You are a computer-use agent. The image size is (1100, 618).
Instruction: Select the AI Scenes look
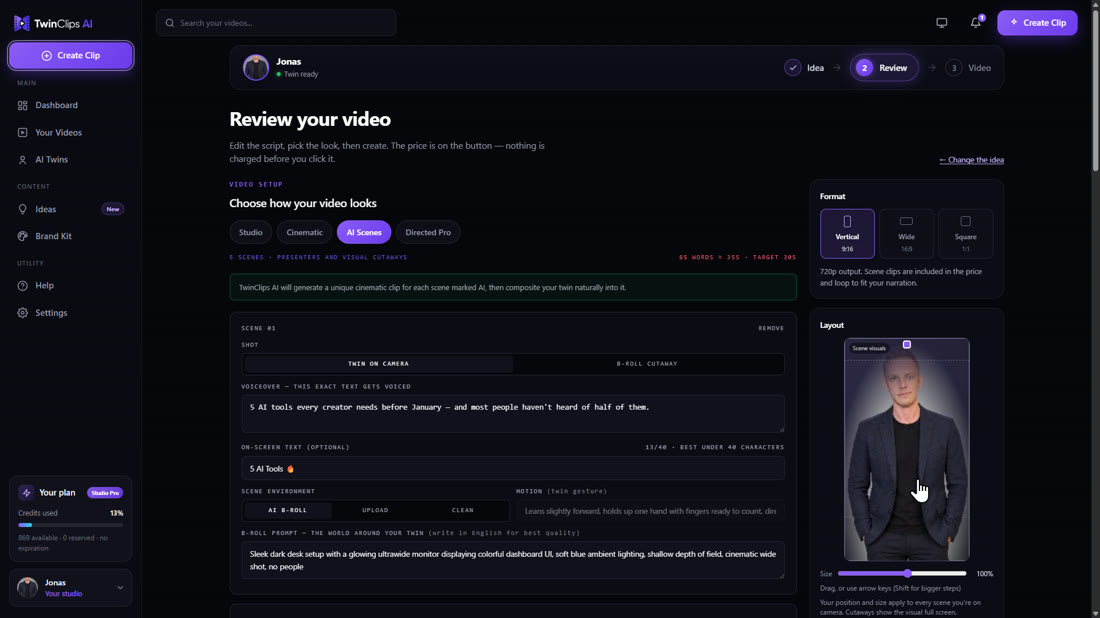click(x=363, y=232)
